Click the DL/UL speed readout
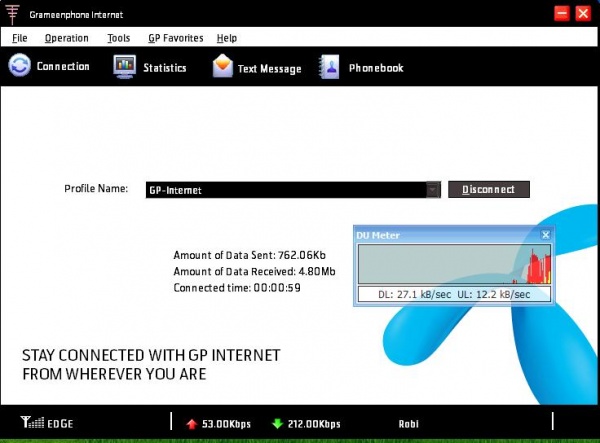600x443 pixels. pyautogui.click(x=454, y=294)
